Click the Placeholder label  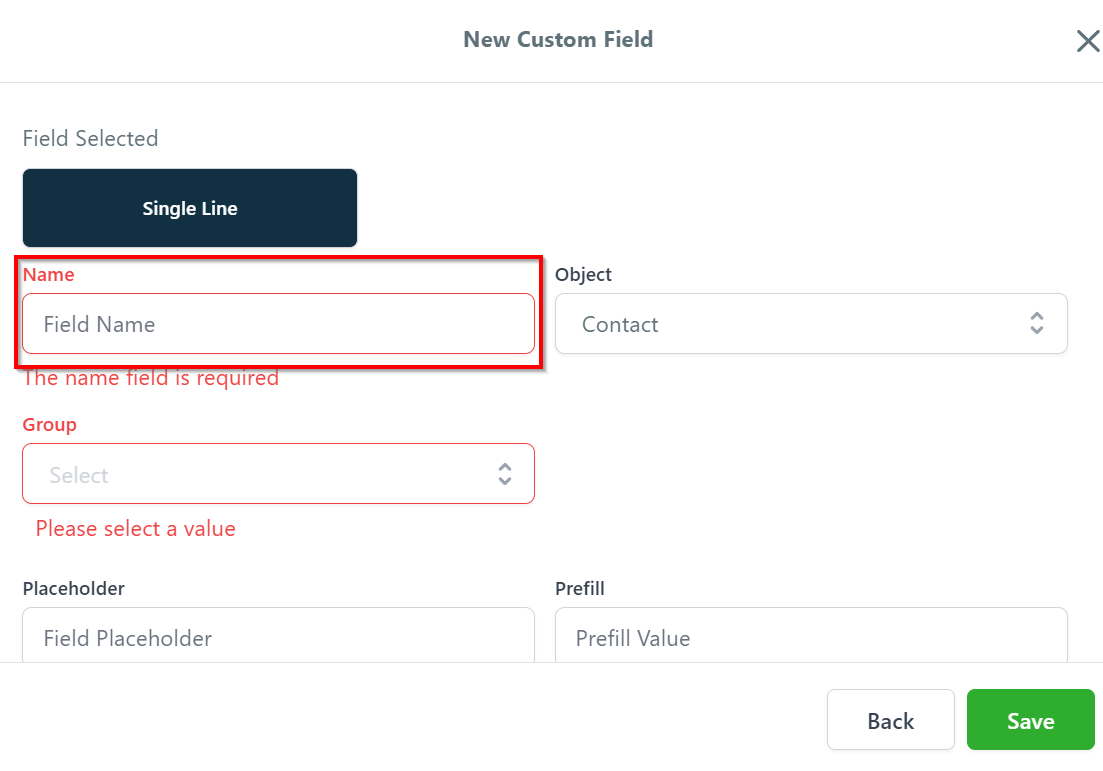(x=74, y=589)
